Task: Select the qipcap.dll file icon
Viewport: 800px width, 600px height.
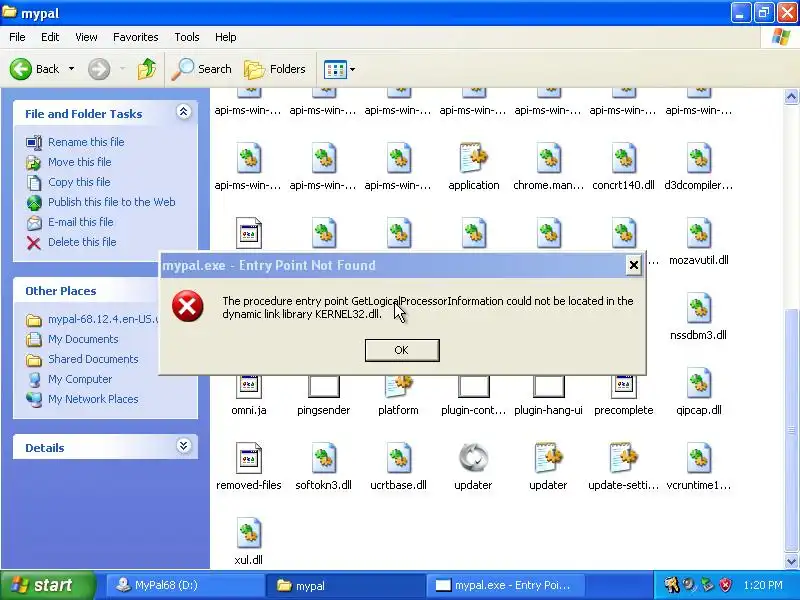Action: [698, 383]
